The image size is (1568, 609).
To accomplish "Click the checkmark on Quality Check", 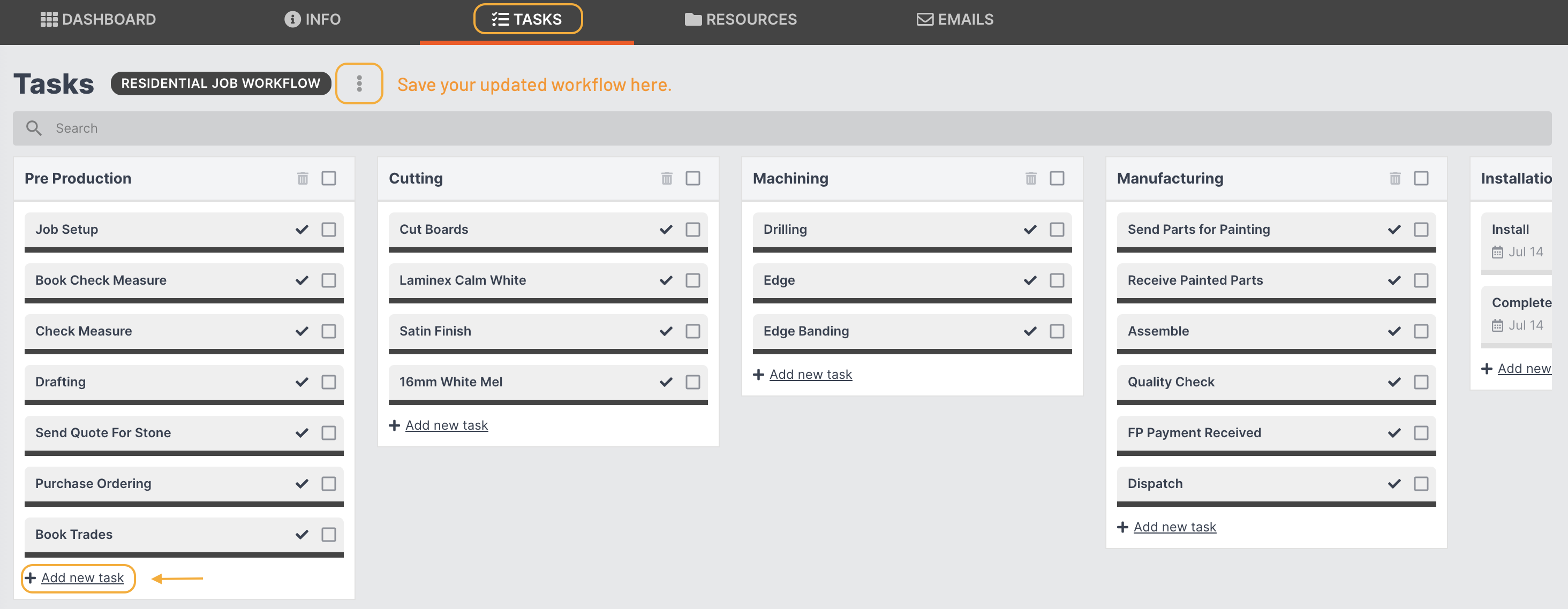I will 1394,382.
